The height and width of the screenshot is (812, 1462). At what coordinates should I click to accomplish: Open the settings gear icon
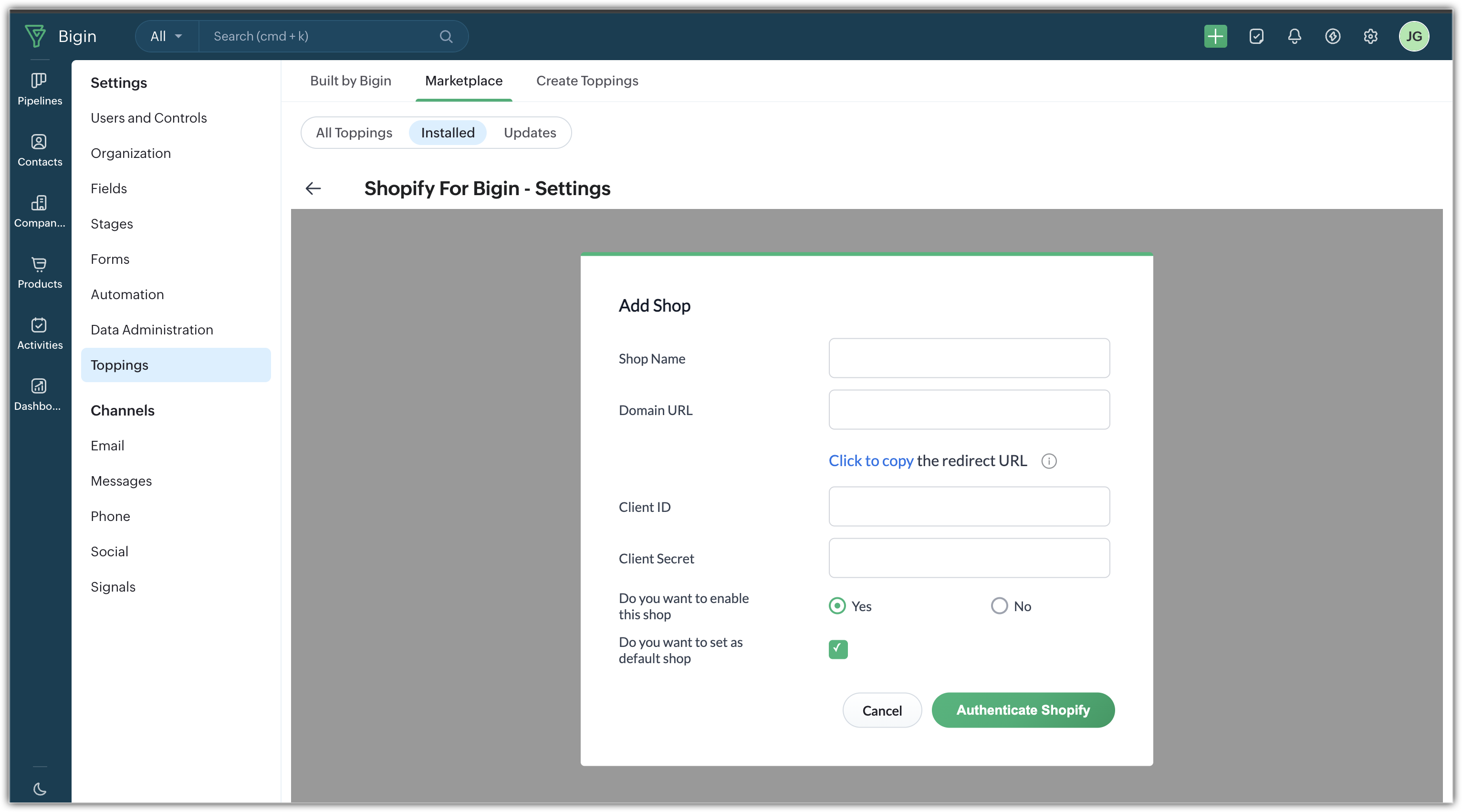point(1370,36)
